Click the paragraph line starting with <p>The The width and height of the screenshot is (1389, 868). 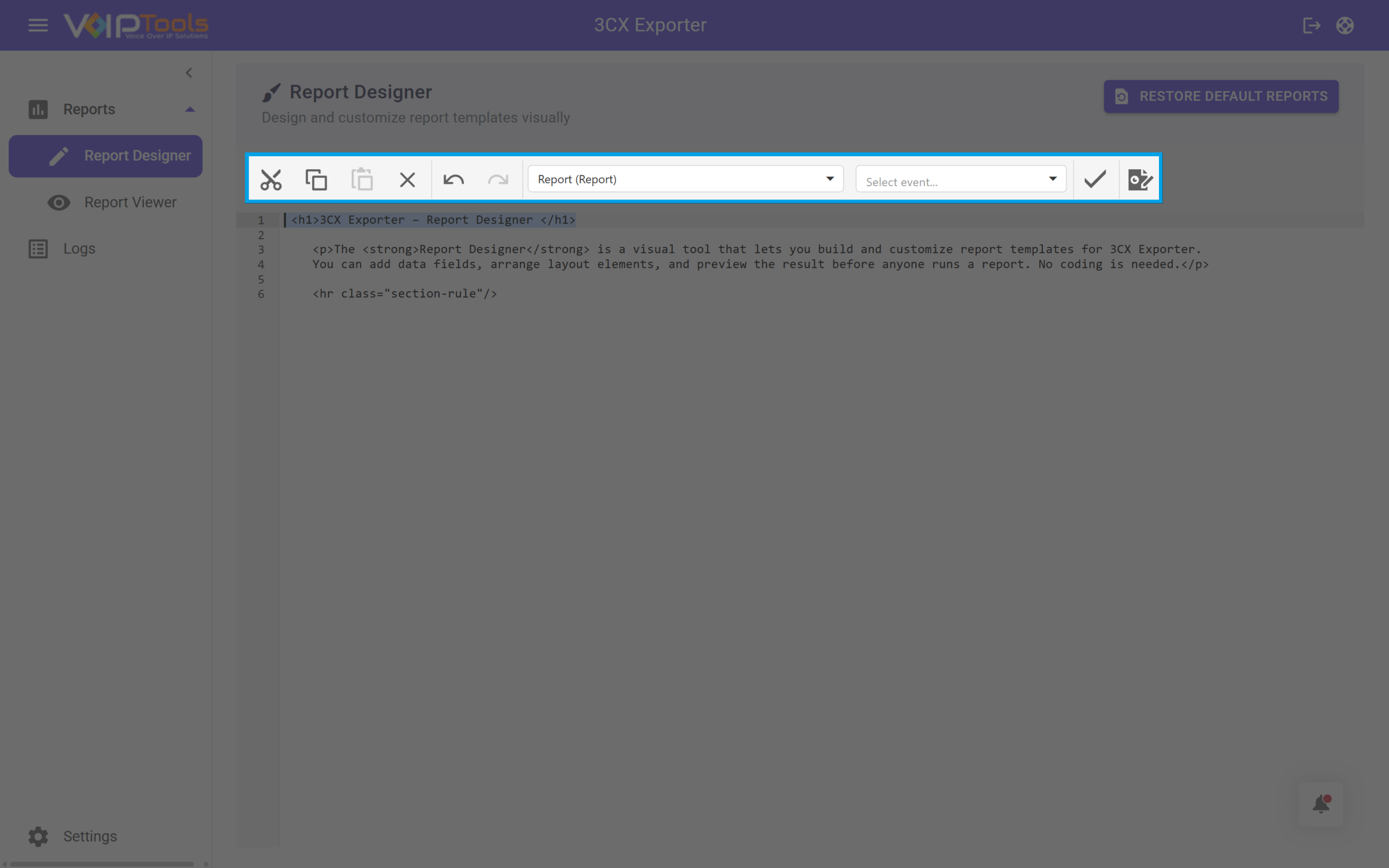coord(756,250)
